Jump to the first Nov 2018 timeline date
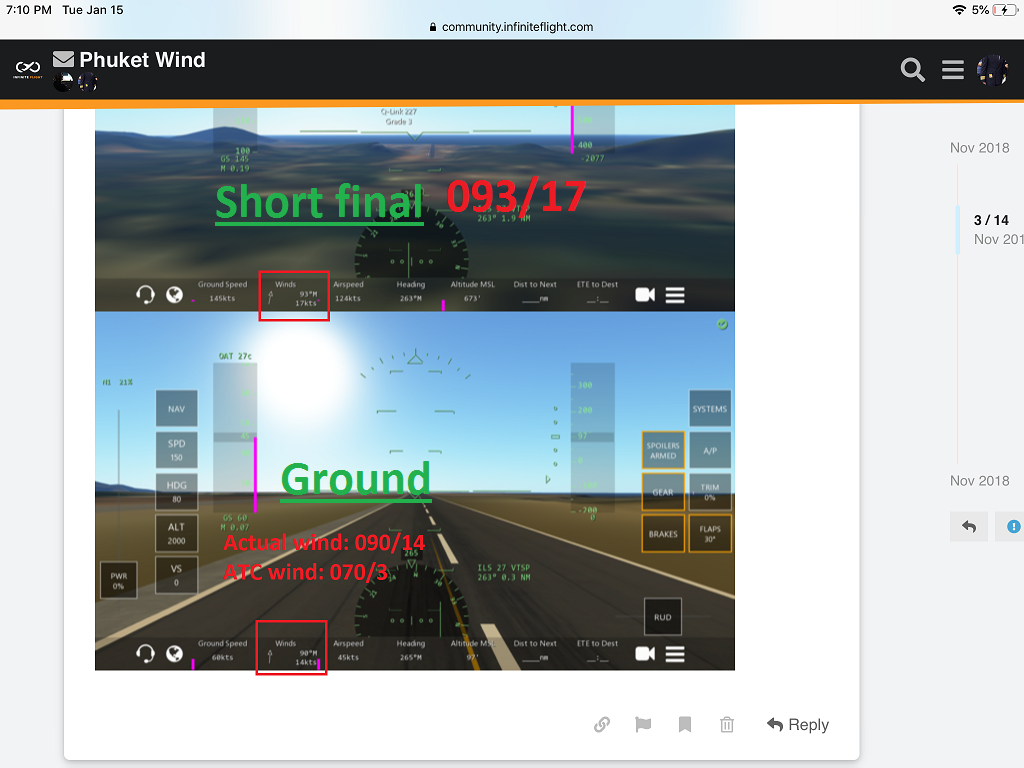1024x768 pixels. 980,148
